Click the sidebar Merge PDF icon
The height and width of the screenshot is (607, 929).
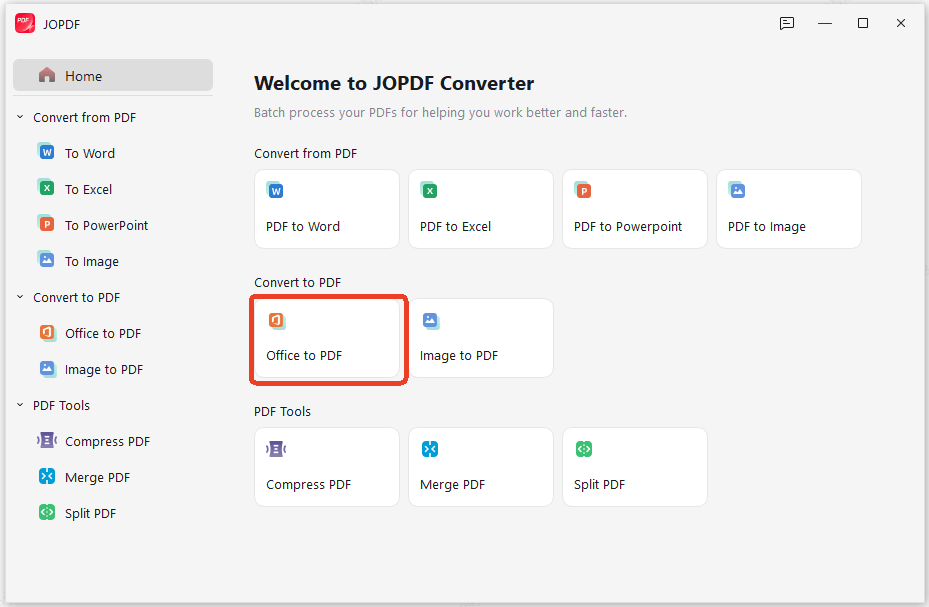(x=47, y=476)
